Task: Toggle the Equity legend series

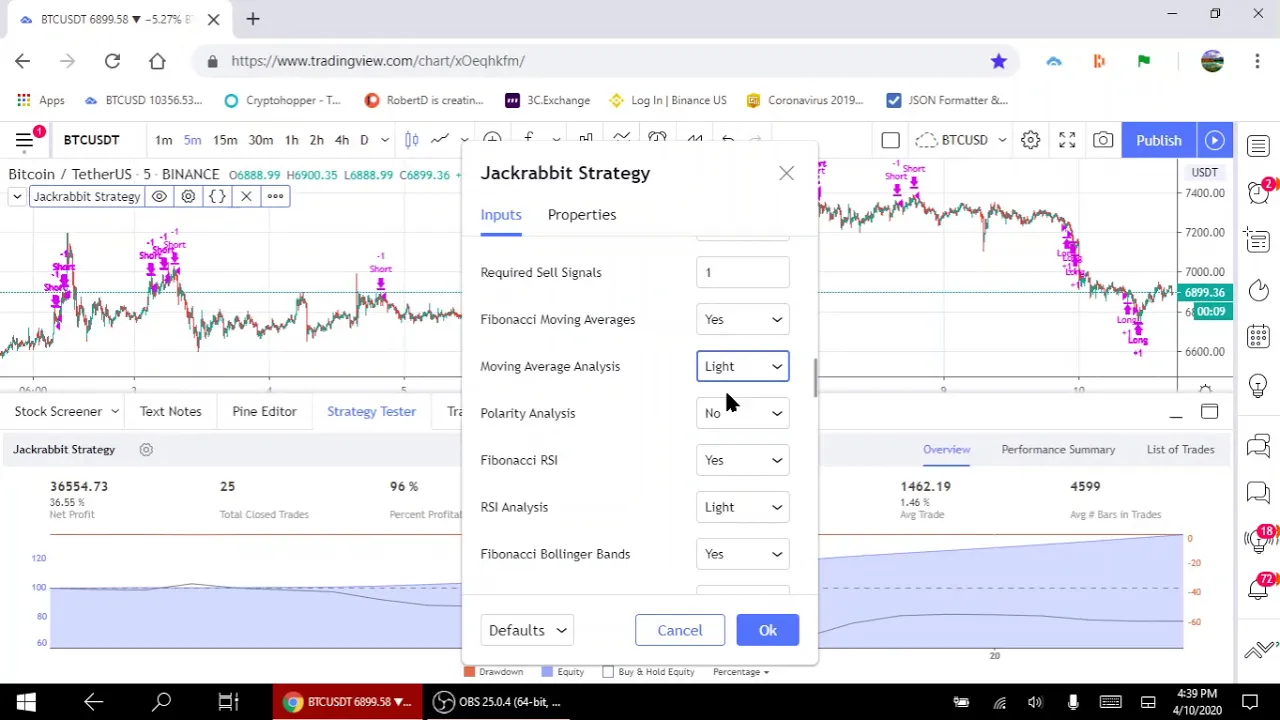Action: 563,672
